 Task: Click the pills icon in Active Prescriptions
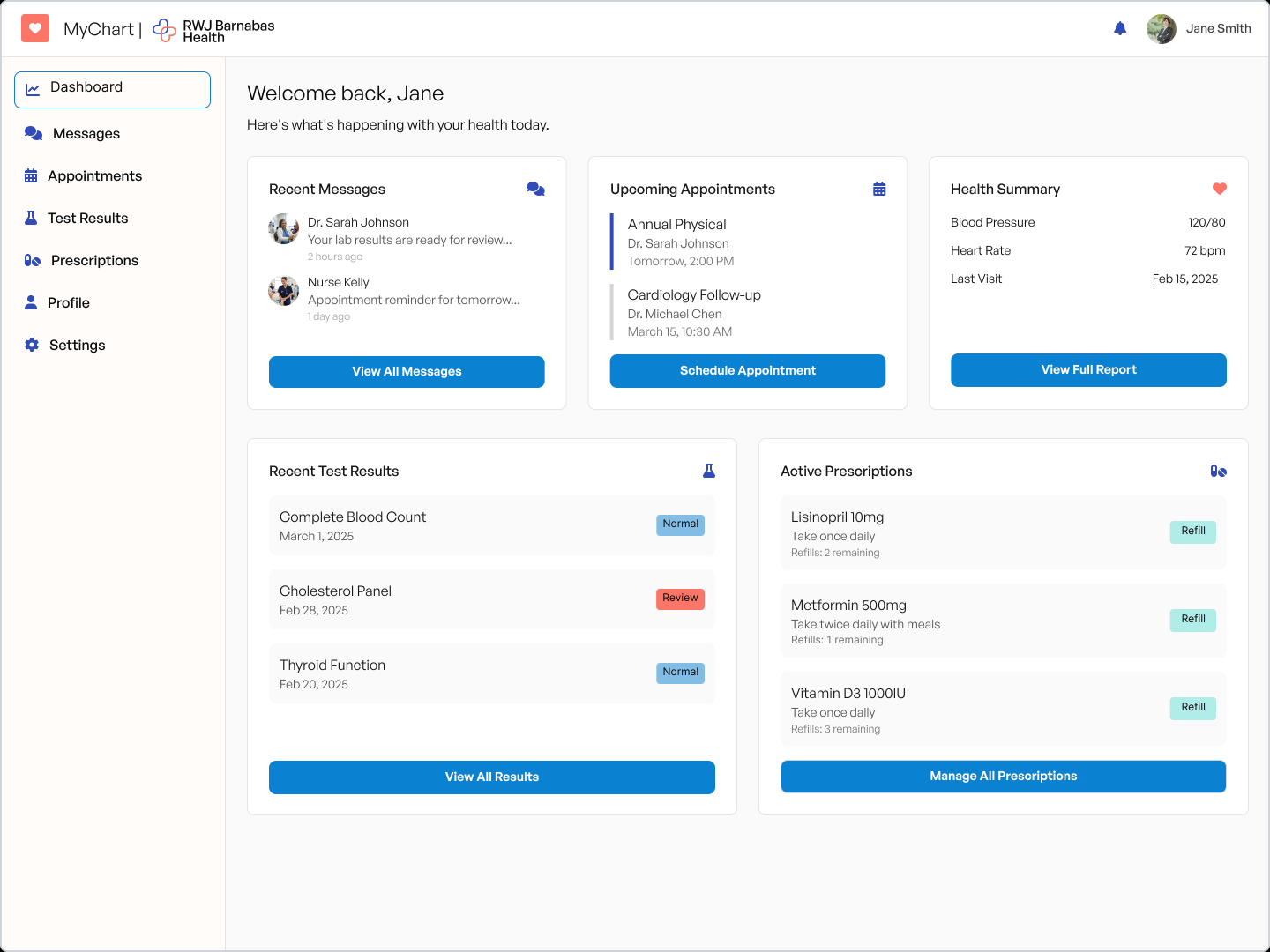[x=1219, y=471]
